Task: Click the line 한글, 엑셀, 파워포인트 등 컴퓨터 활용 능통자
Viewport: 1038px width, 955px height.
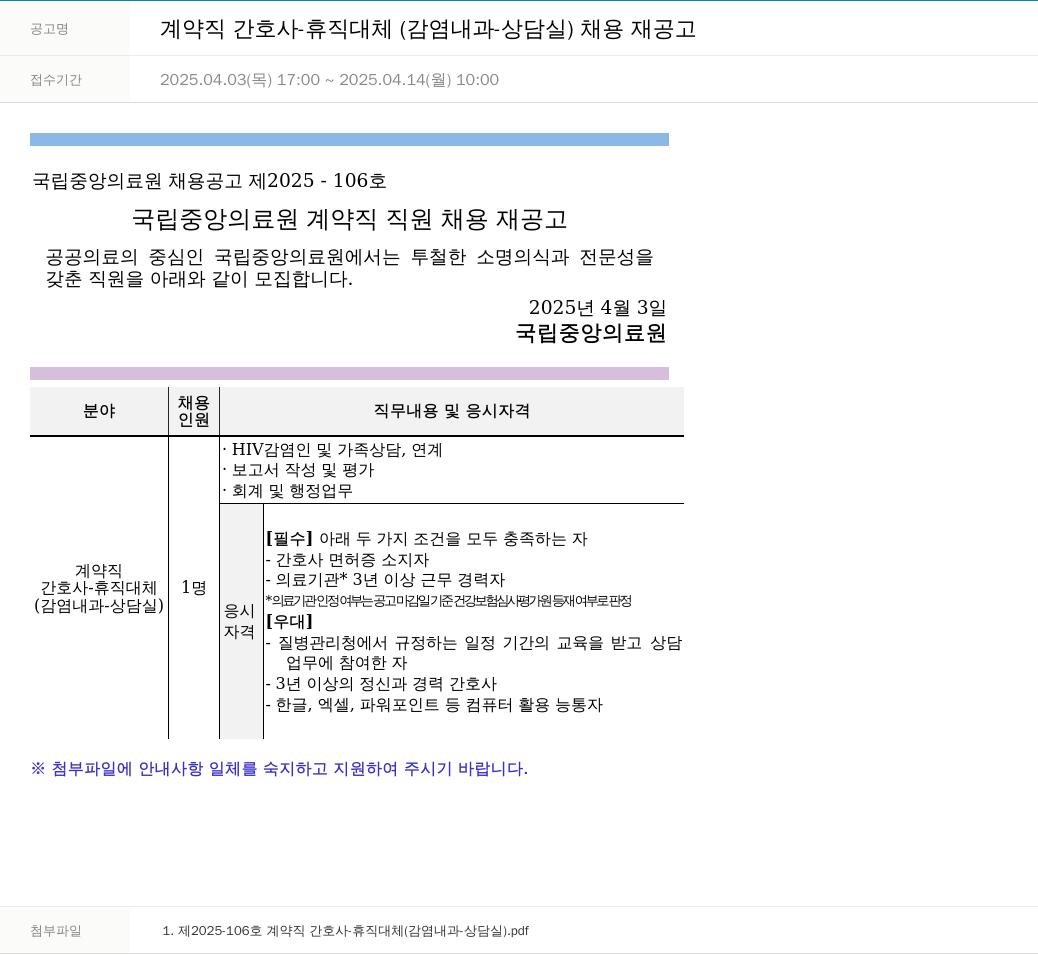Action: [x=434, y=705]
